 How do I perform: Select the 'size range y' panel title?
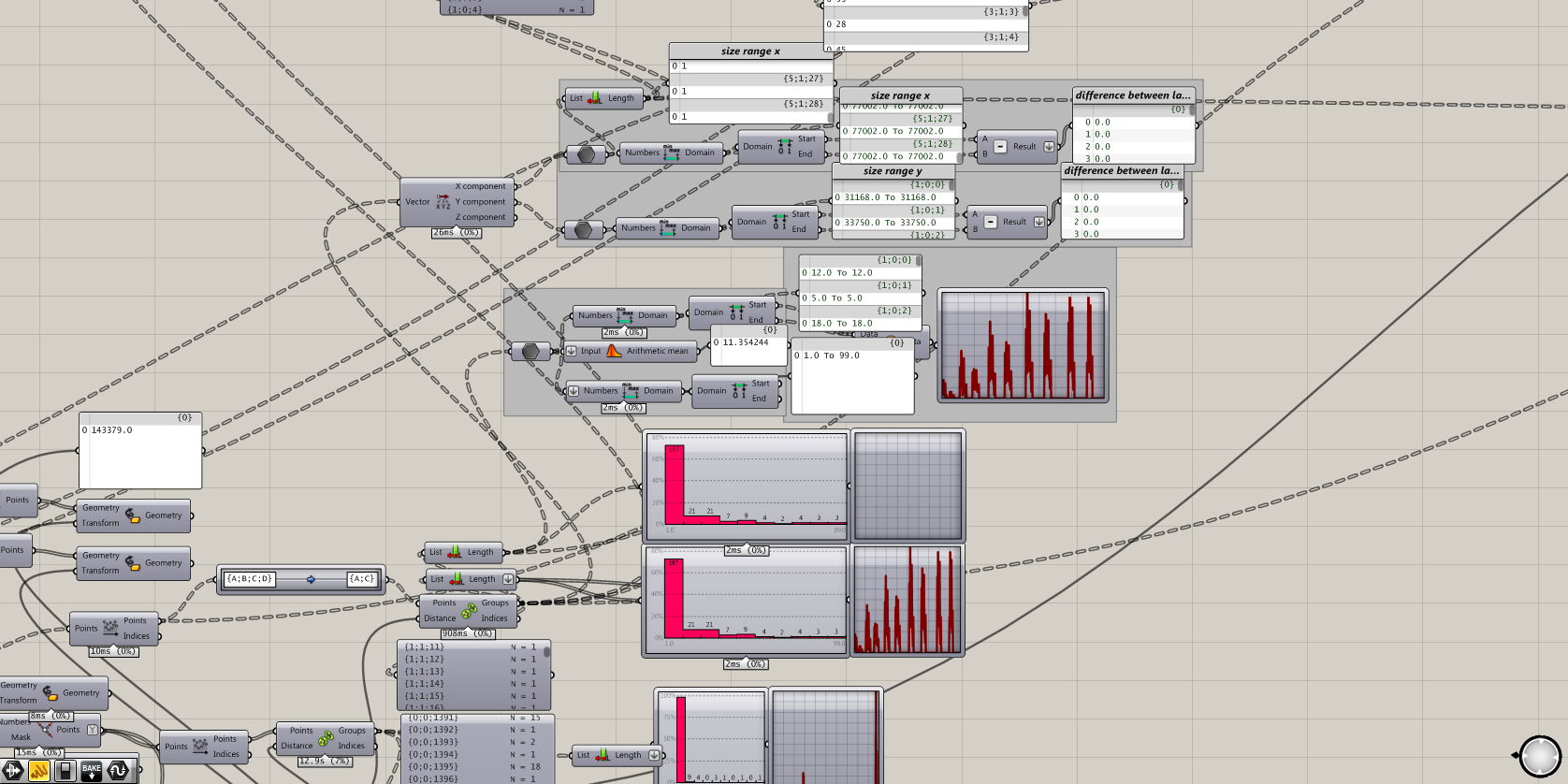893,171
